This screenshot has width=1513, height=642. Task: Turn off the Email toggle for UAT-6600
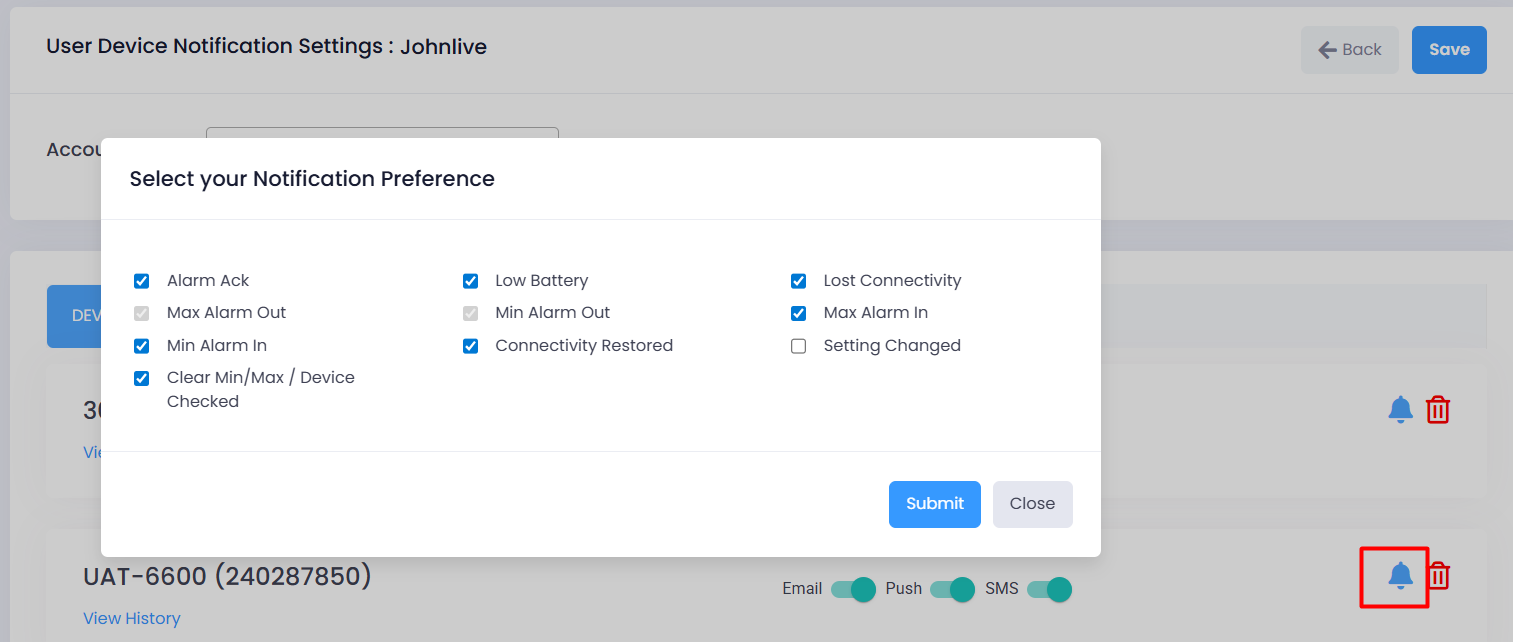coord(853,589)
